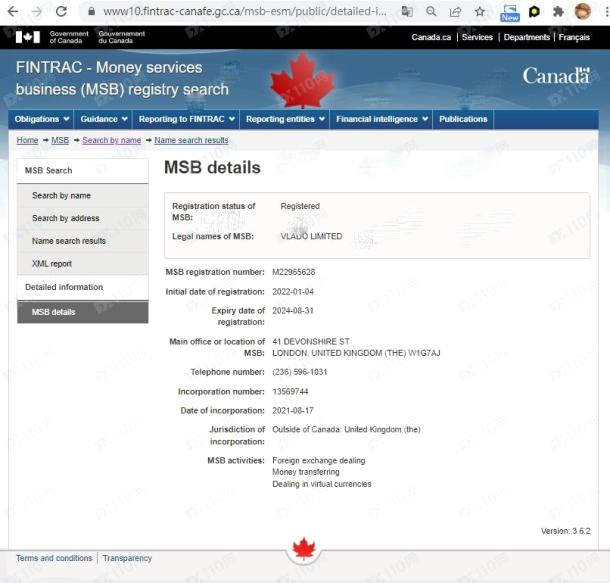Open the Terms and conditions footer link

pyautogui.click(x=54, y=558)
